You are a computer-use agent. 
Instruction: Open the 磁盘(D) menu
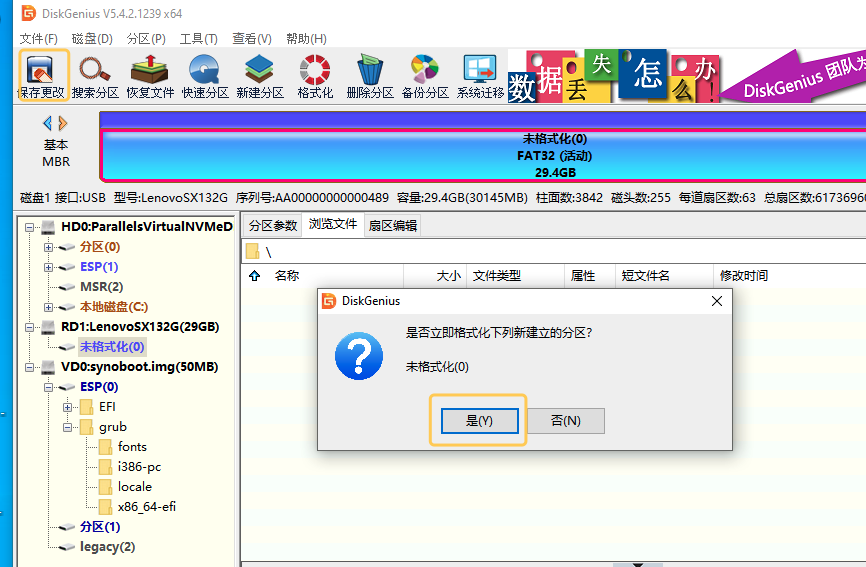(92, 39)
